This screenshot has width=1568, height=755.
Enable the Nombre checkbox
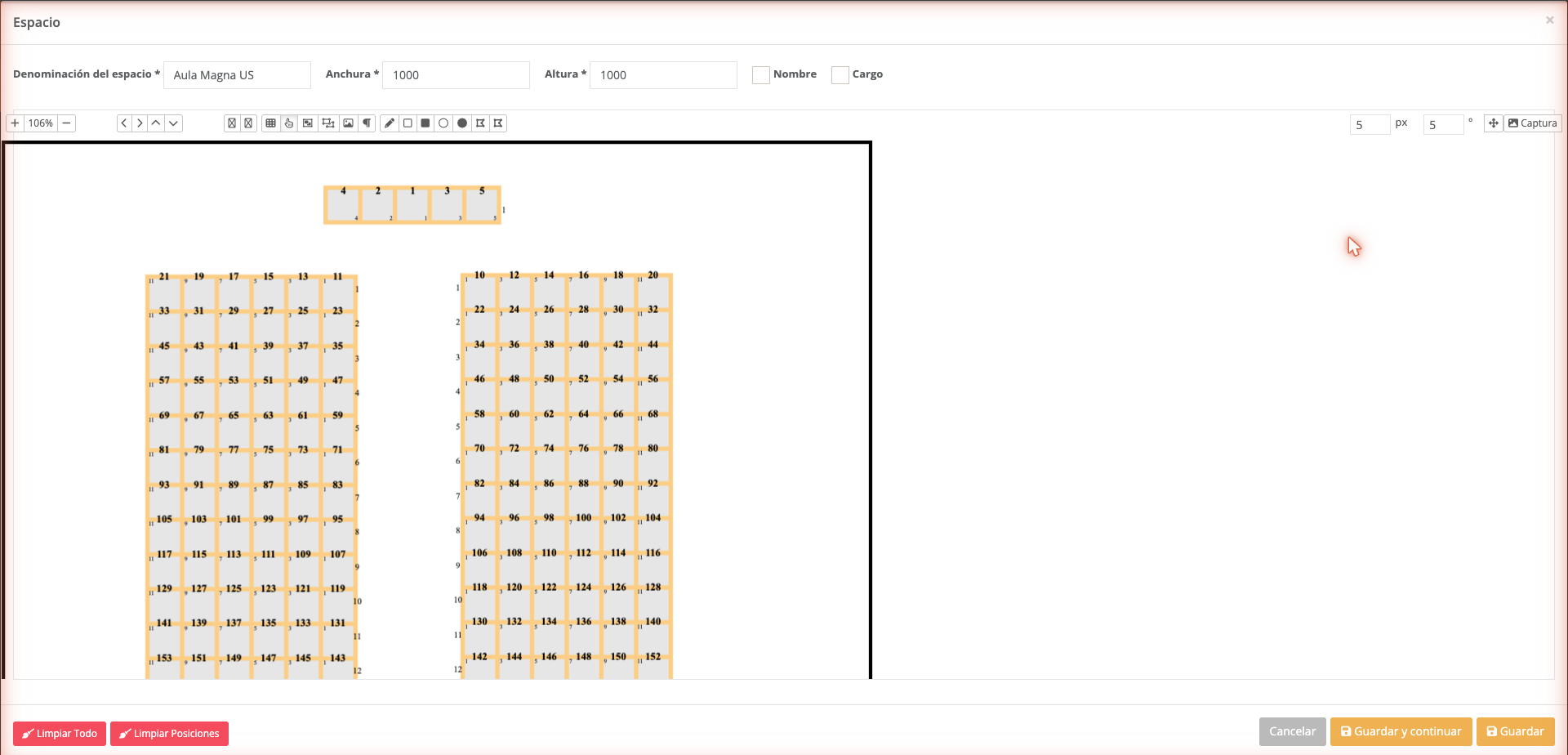(x=761, y=75)
